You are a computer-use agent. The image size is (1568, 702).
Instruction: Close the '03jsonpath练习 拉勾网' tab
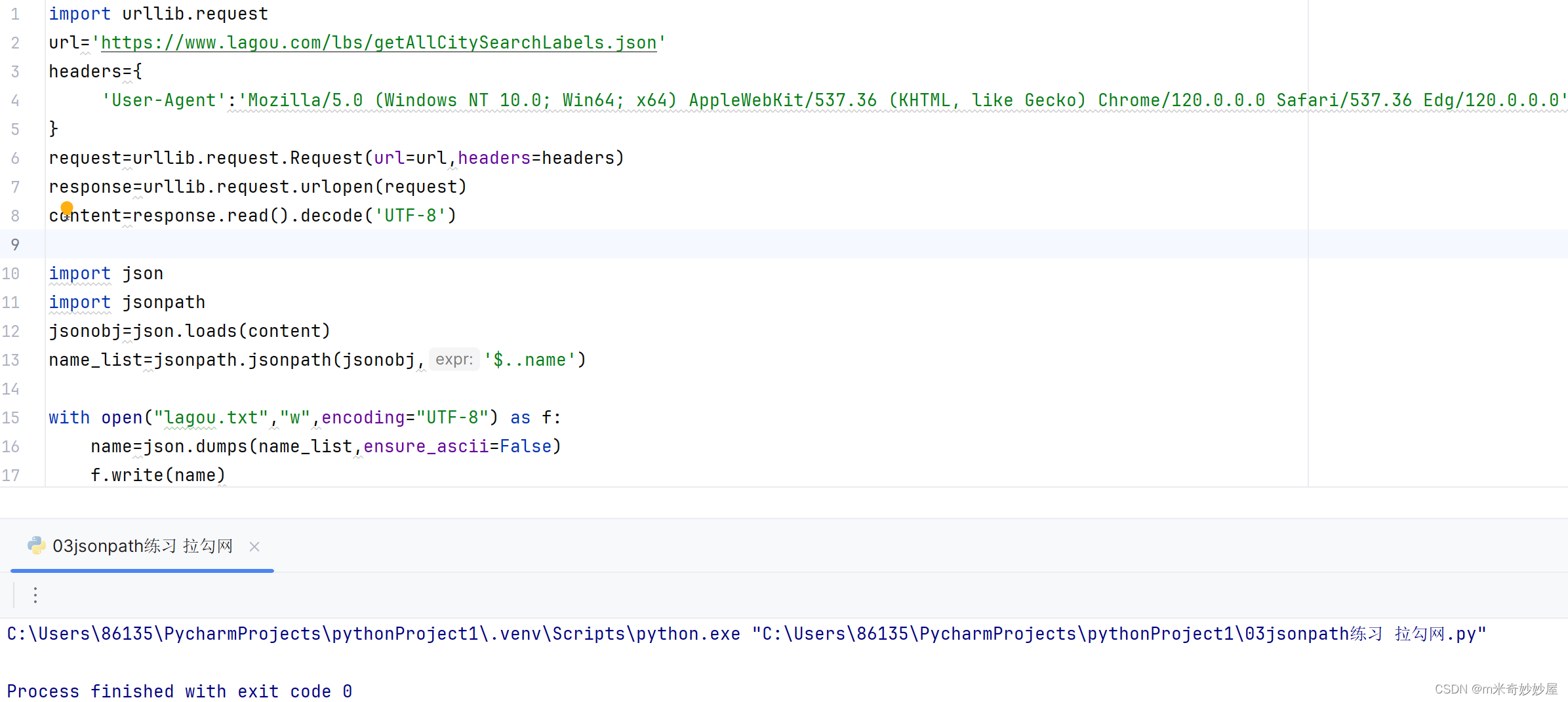tap(254, 546)
